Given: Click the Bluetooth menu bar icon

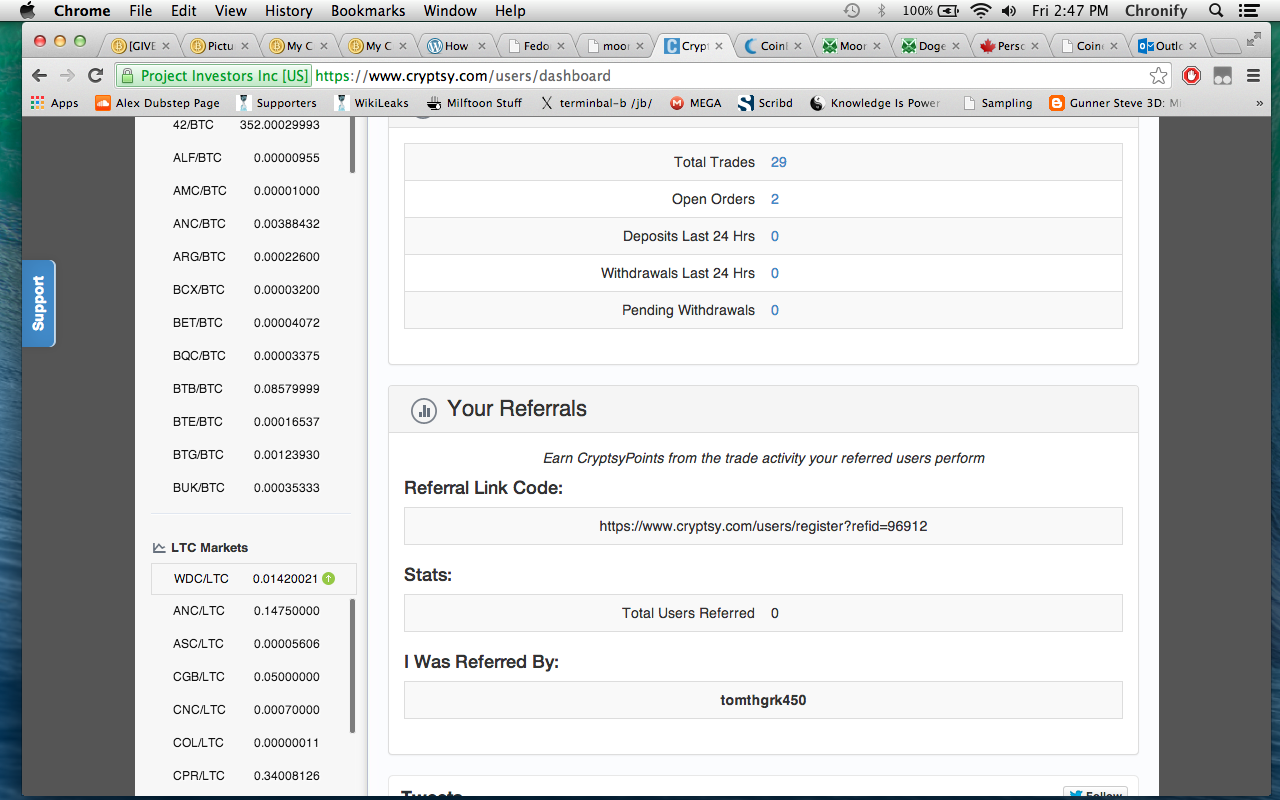Looking at the screenshot, I should click(881, 11).
